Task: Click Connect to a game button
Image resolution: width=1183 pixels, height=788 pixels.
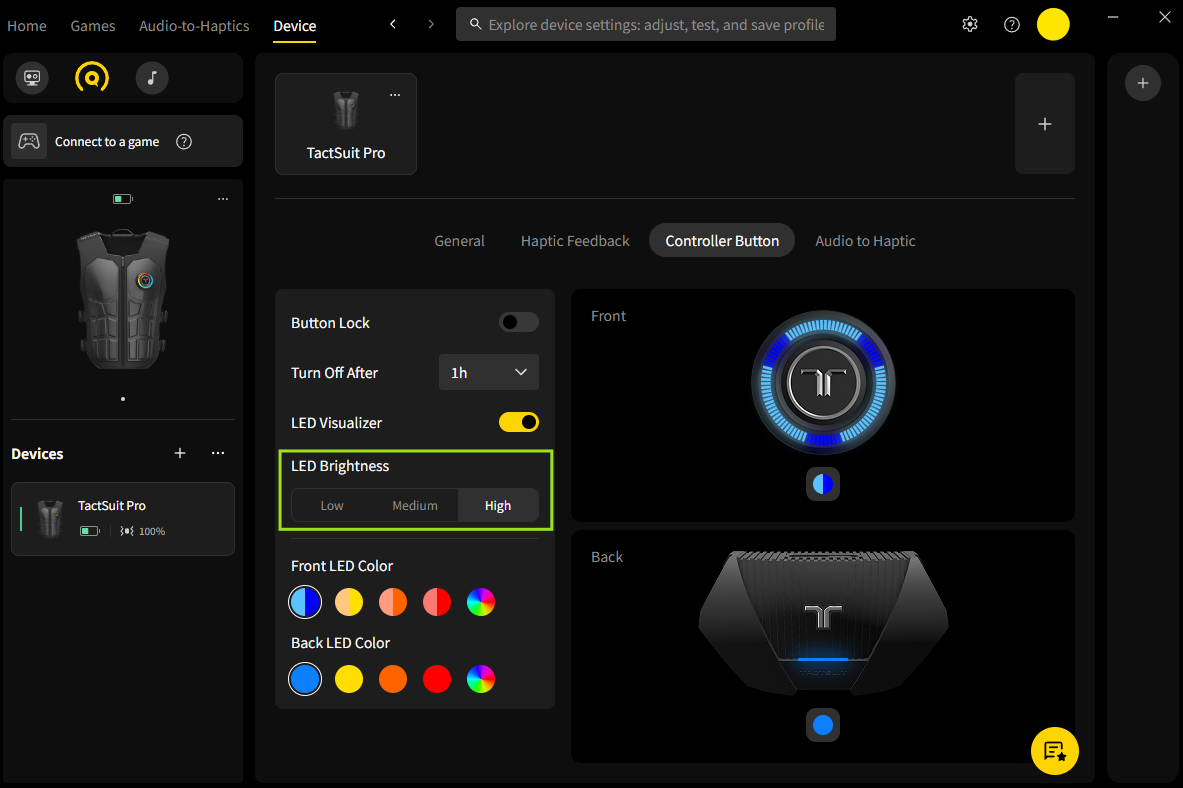Action: 123,141
